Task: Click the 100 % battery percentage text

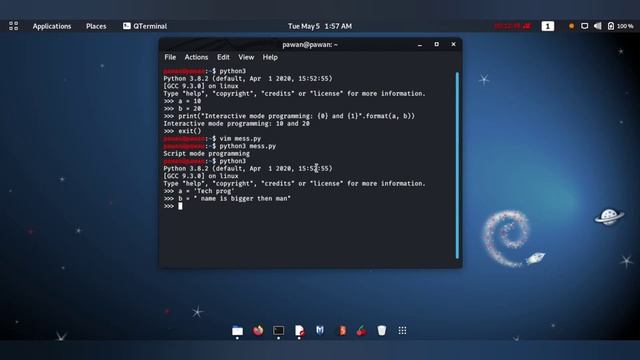Action: (x=625, y=26)
